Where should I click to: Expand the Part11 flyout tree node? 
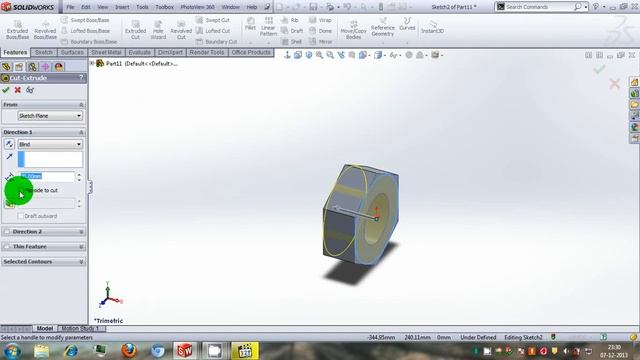point(92,63)
